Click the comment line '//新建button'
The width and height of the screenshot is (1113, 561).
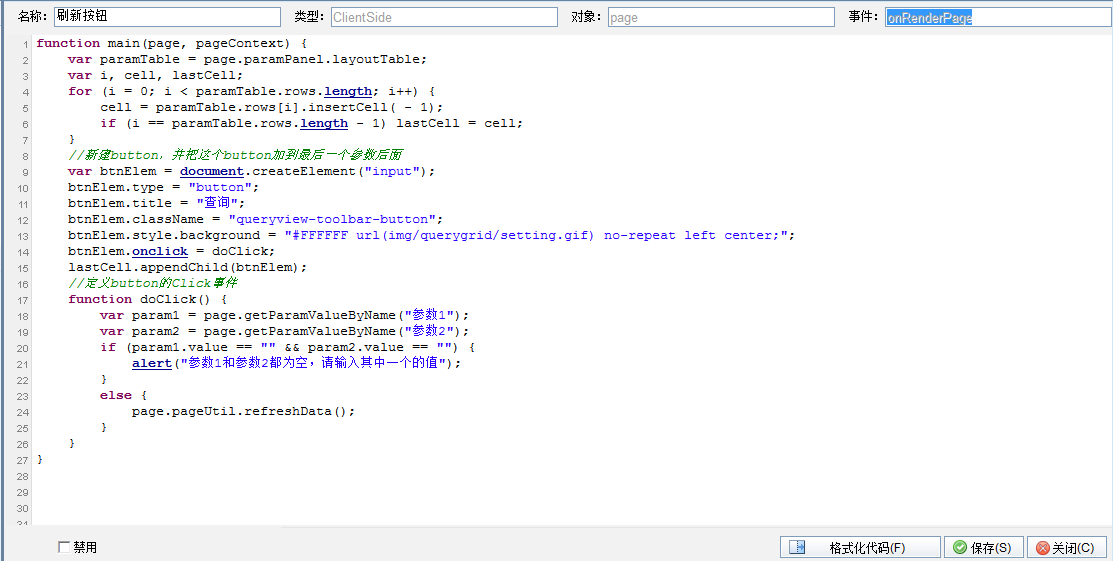pos(236,155)
